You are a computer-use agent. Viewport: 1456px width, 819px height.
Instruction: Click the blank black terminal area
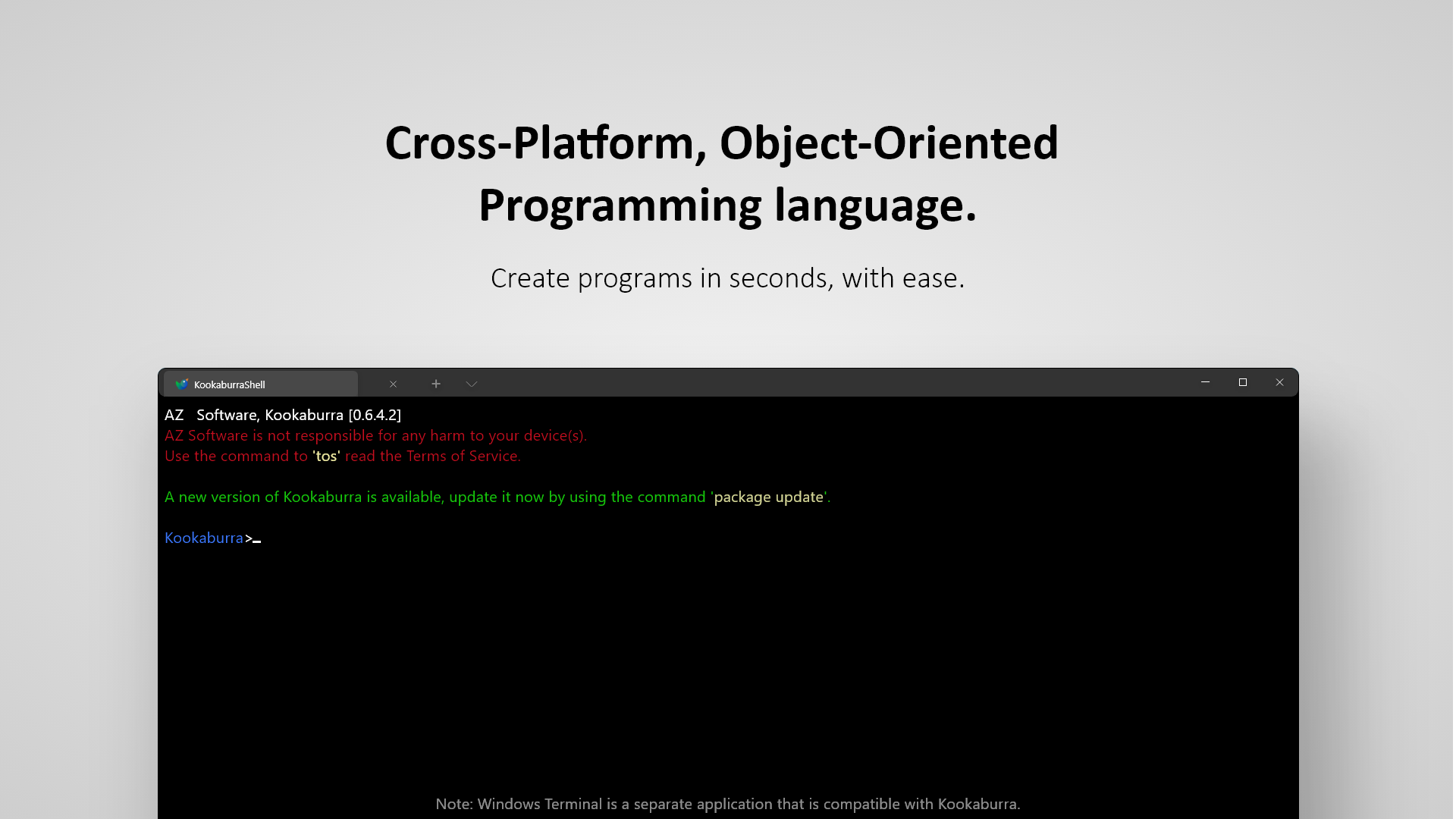point(728,667)
